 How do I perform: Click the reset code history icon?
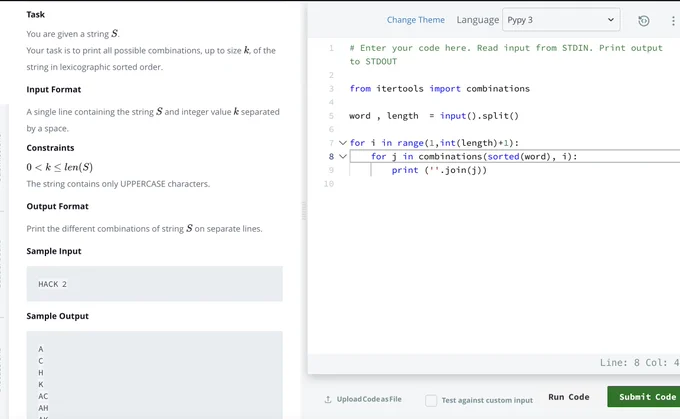pyautogui.click(x=644, y=20)
